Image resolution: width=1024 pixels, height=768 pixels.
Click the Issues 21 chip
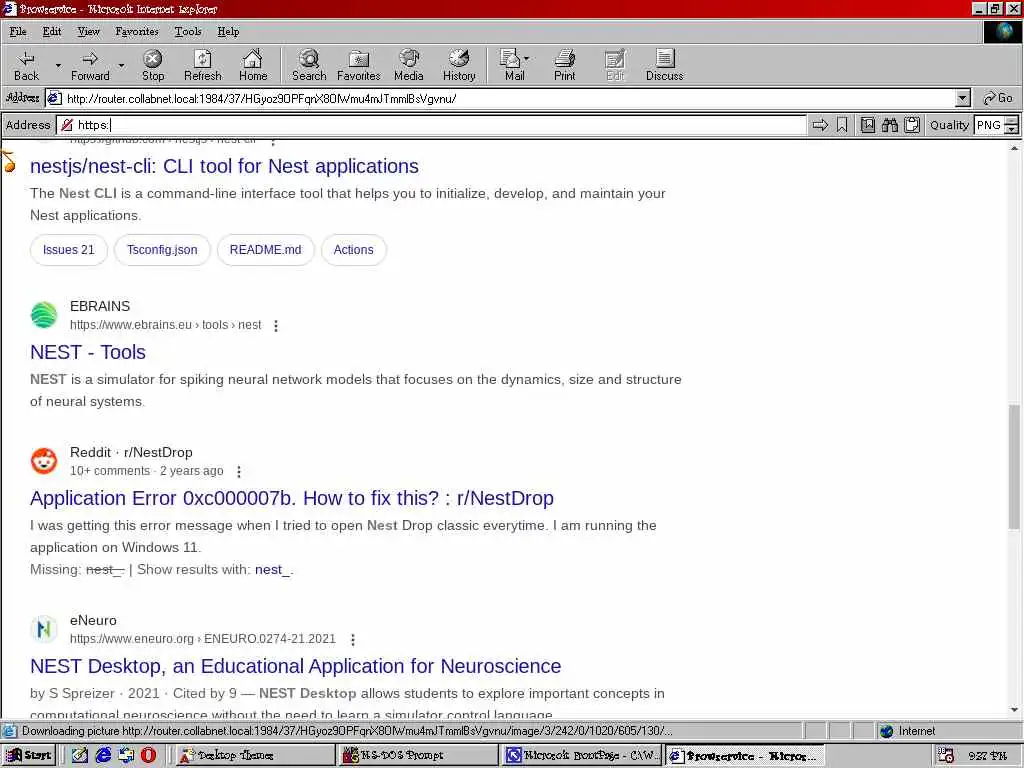point(69,249)
